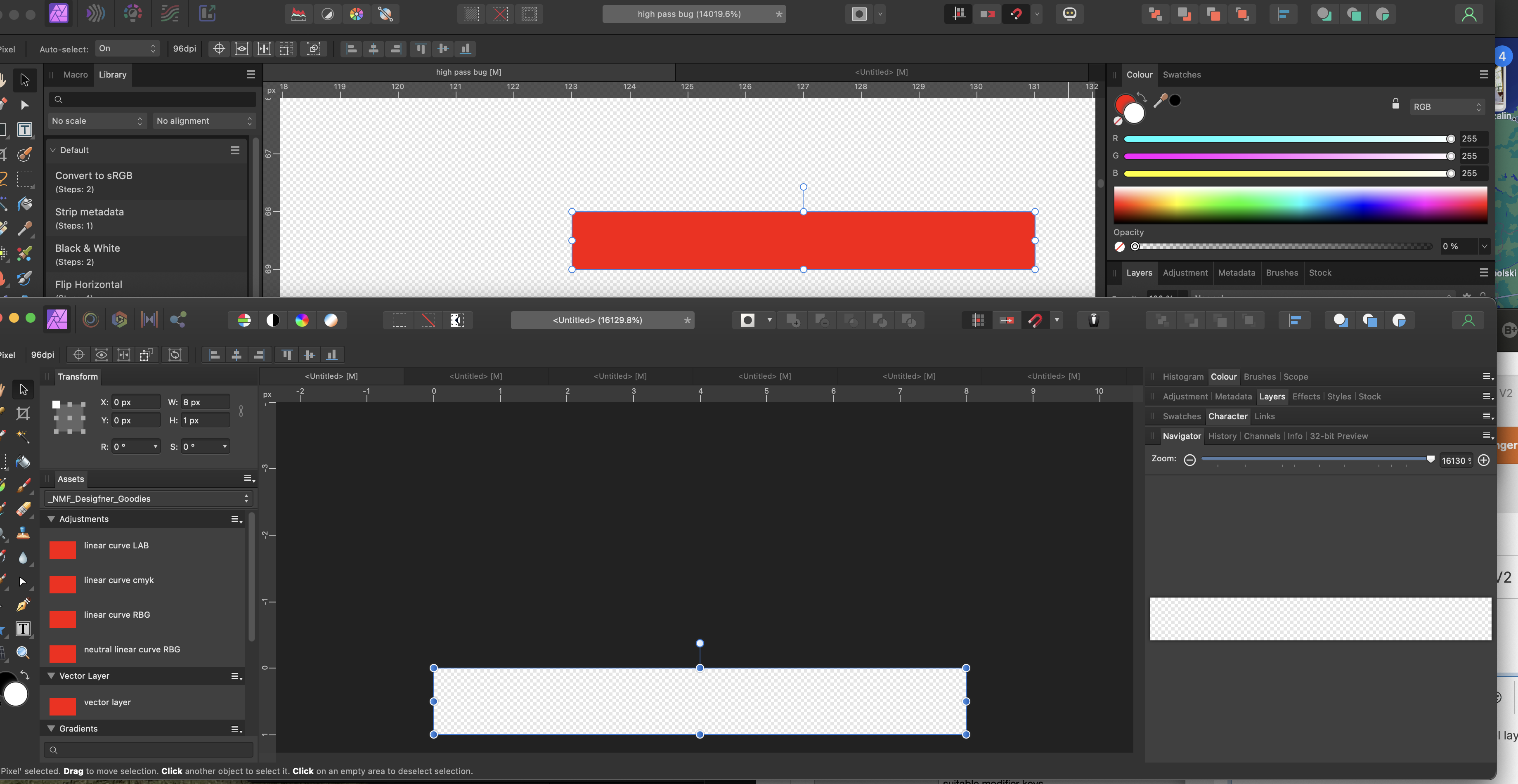This screenshot has width=1518, height=784.
Task: Collapse the Vector Layer assets section
Action: [51, 675]
